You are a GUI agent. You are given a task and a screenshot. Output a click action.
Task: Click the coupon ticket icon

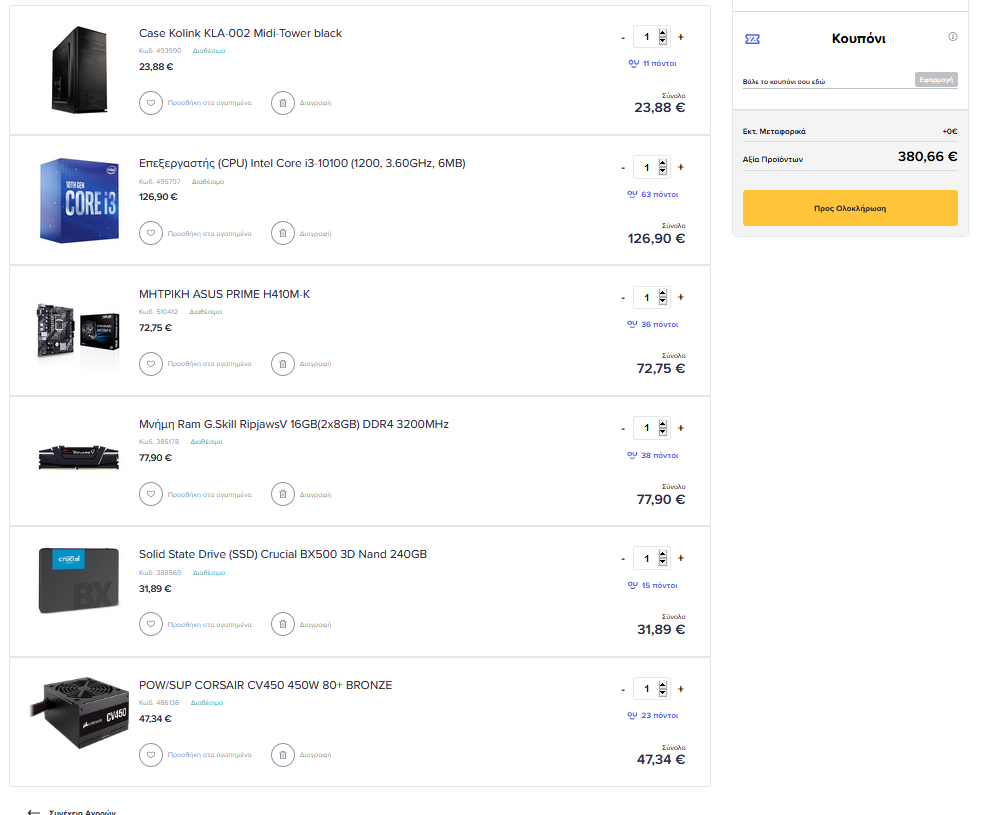(x=753, y=39)
